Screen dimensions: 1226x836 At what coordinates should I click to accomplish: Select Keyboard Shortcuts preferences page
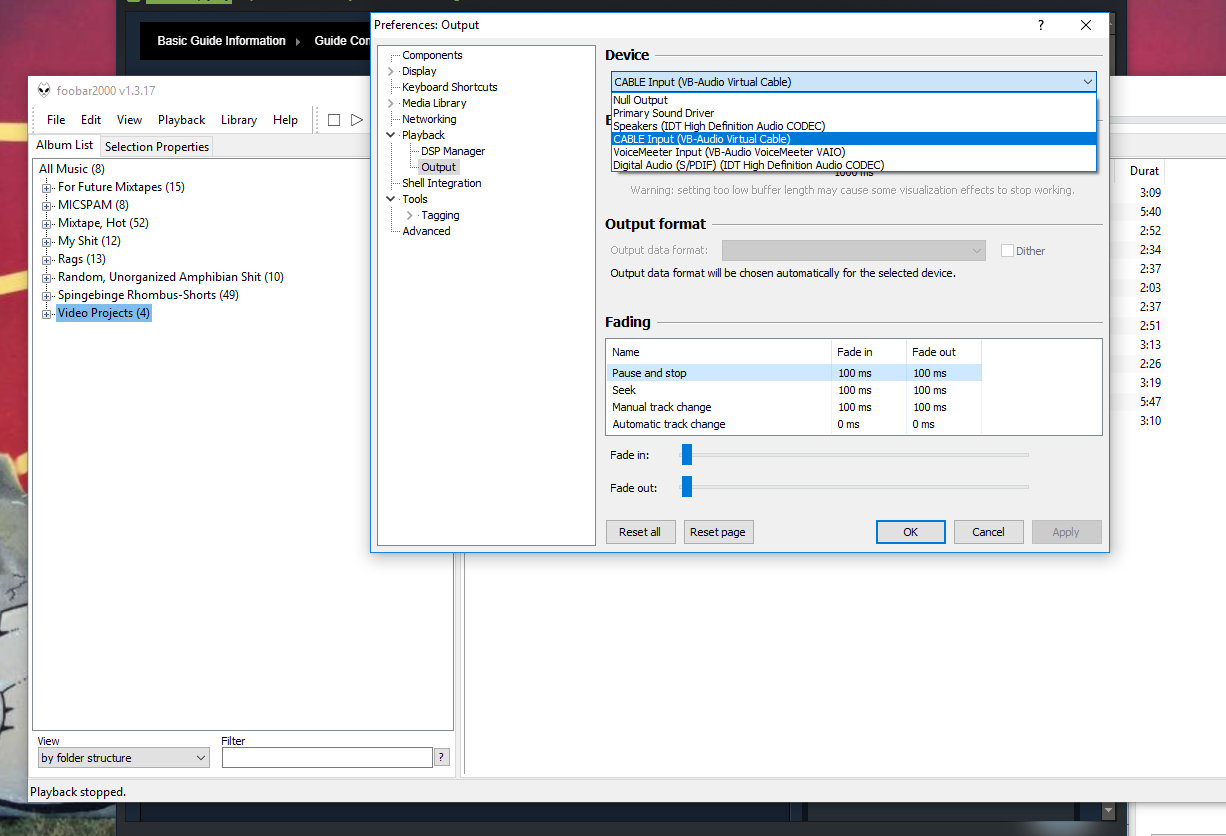coord(449,87)
